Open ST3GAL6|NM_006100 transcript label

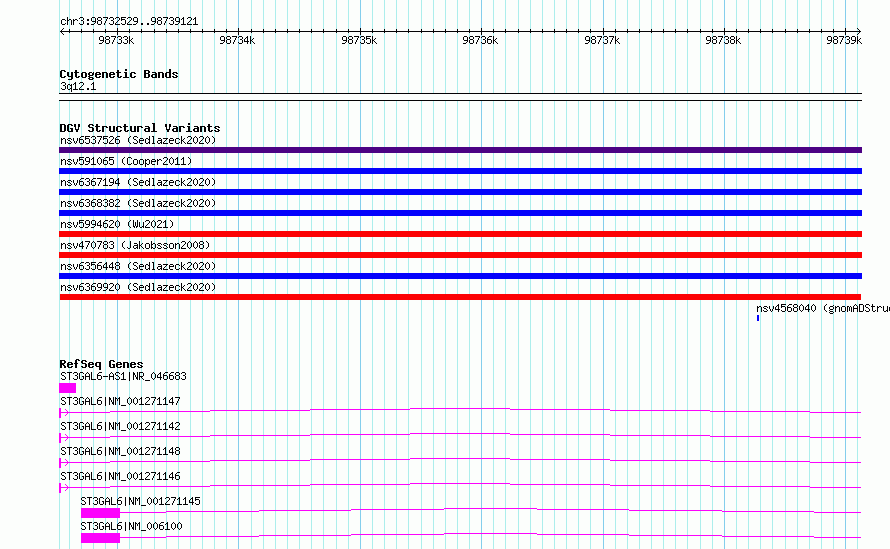131,526
